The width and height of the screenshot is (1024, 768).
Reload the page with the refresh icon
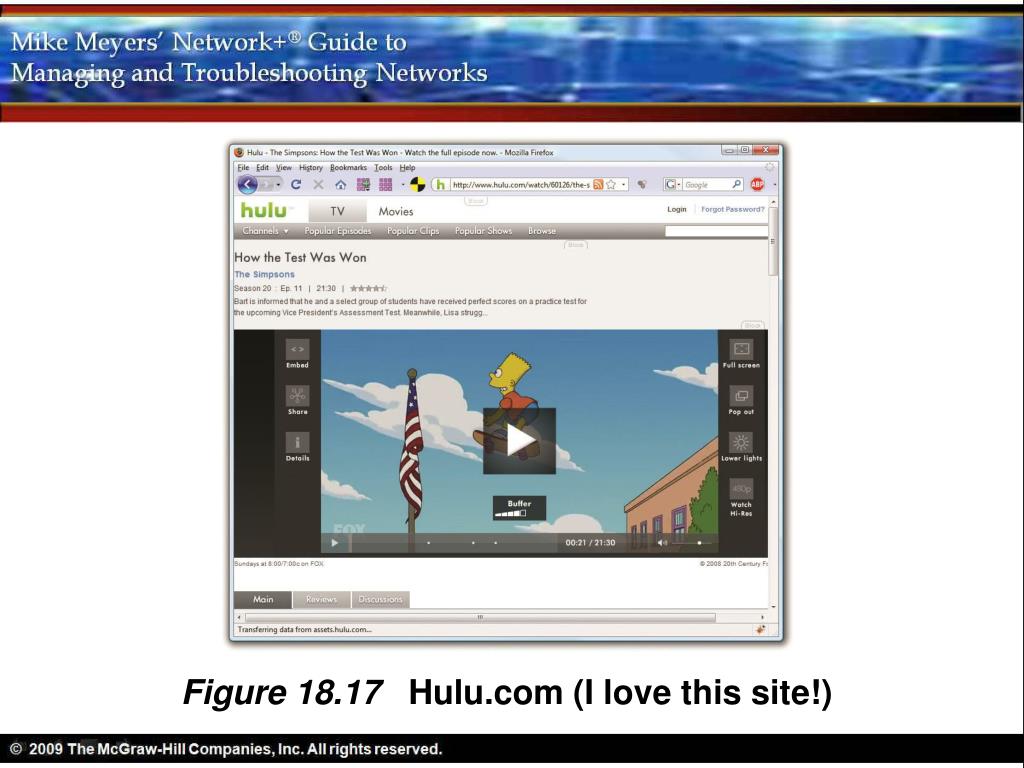pos(296,185)
